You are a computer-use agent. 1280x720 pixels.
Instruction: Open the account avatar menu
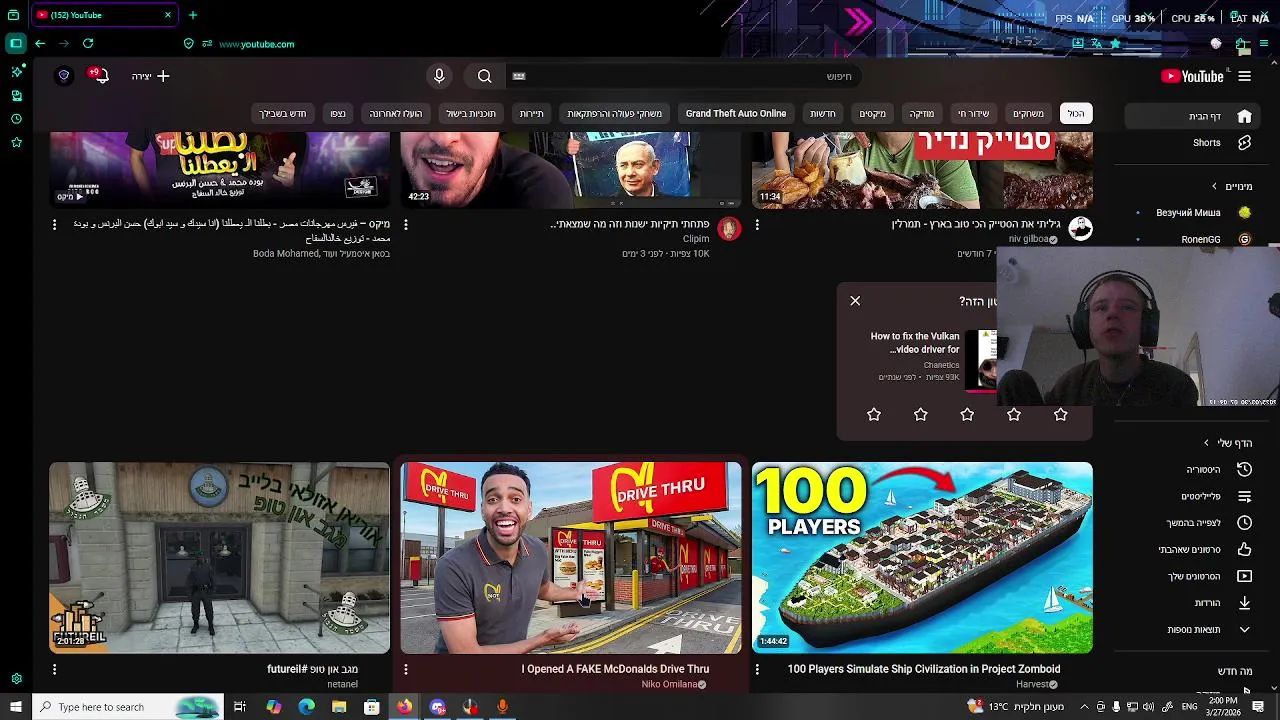64,76
